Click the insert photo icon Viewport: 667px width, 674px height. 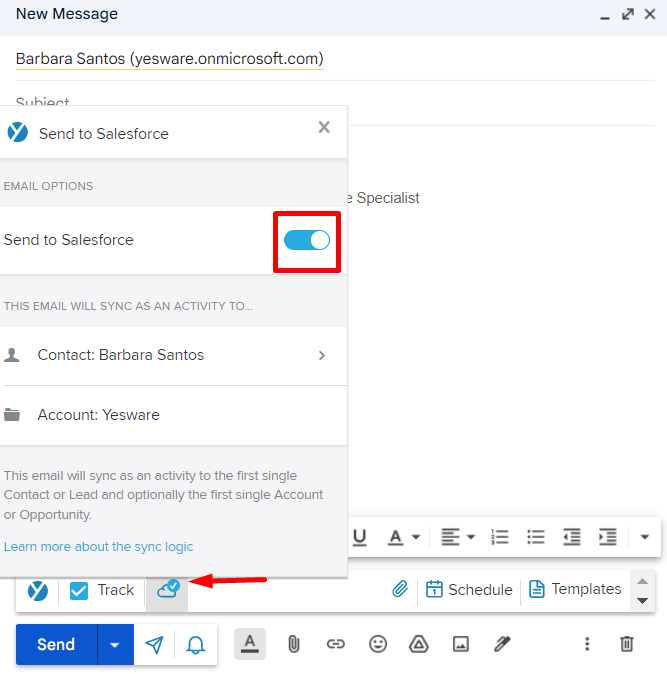(461, 644)
